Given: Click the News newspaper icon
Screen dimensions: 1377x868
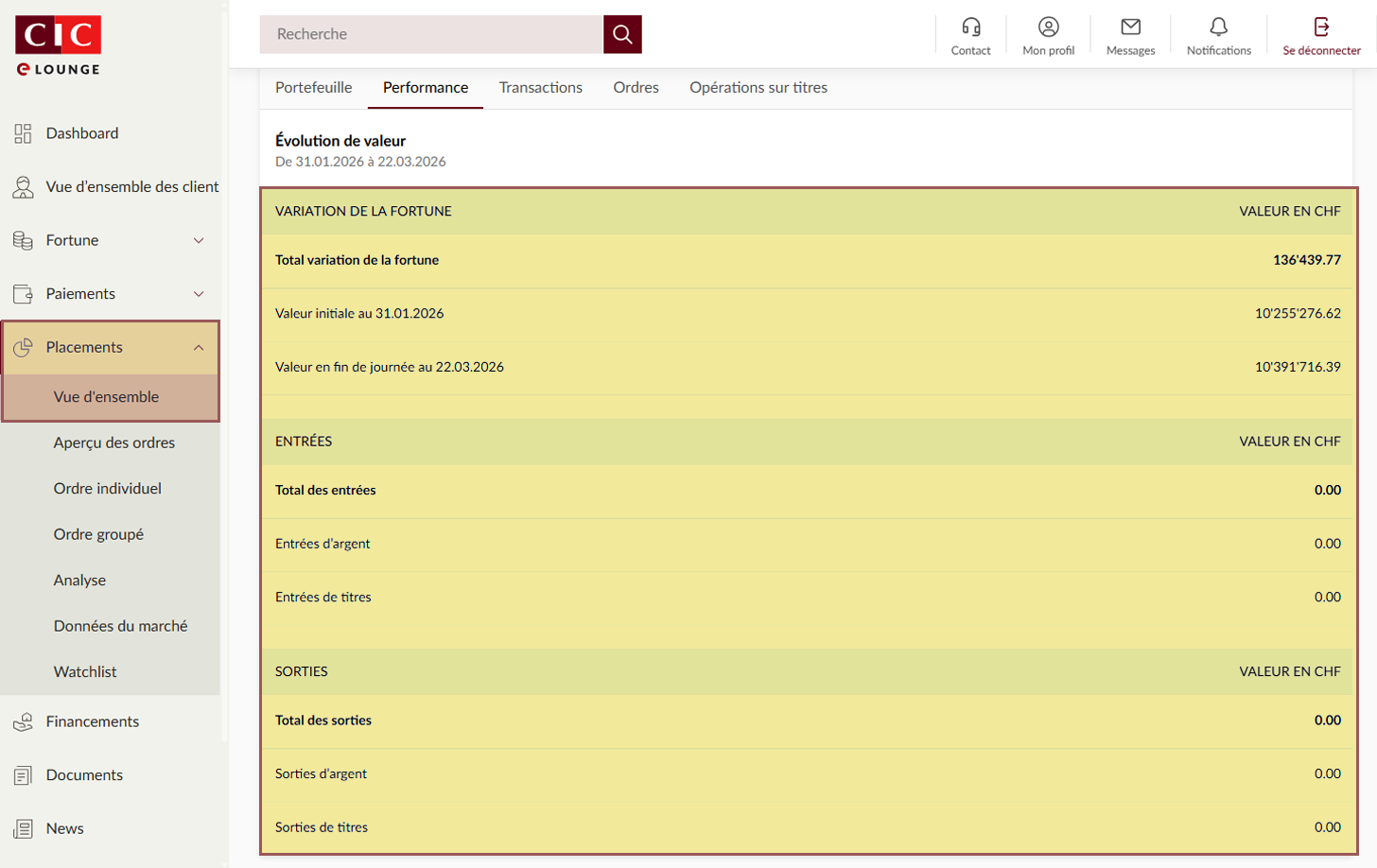Looking at the screenshot, I should 23,829.
